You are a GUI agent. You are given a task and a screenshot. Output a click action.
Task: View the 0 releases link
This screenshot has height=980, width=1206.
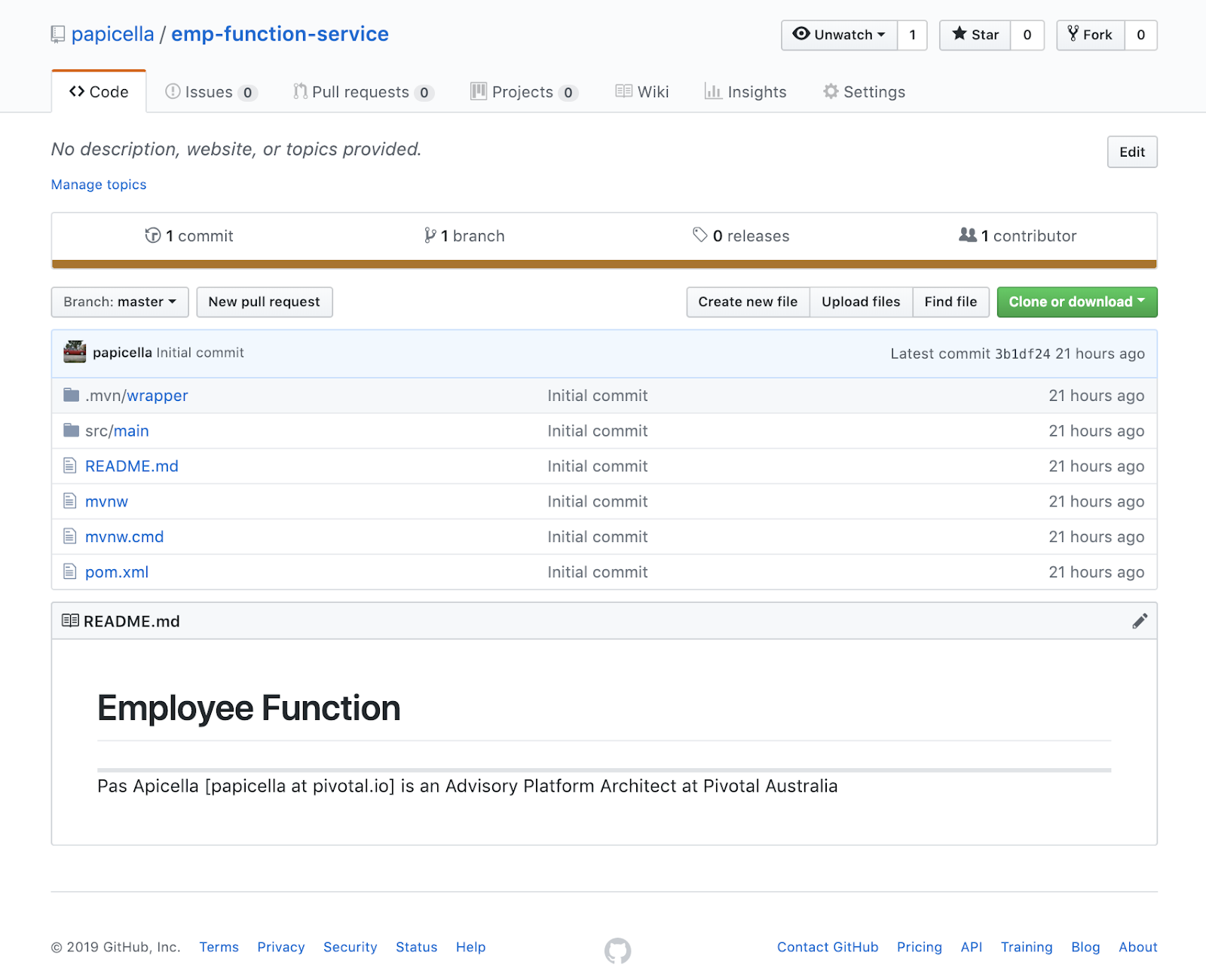tap(741, 236)
